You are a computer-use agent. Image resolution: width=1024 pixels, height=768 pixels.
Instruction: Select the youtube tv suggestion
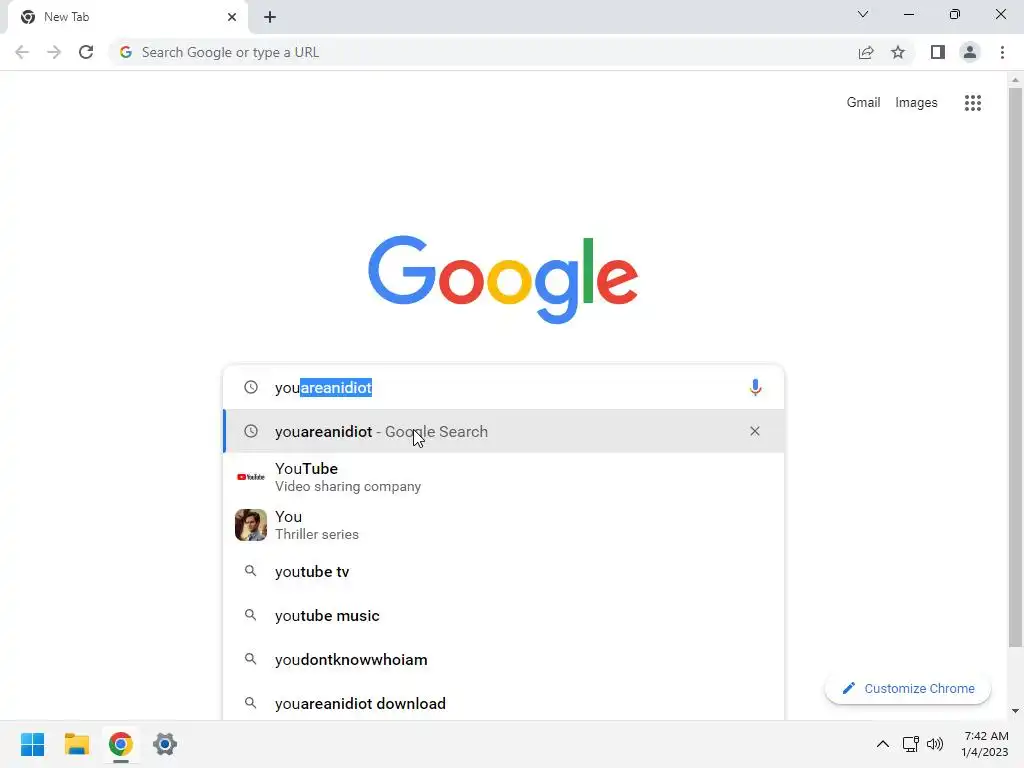(x=504, y=571)
